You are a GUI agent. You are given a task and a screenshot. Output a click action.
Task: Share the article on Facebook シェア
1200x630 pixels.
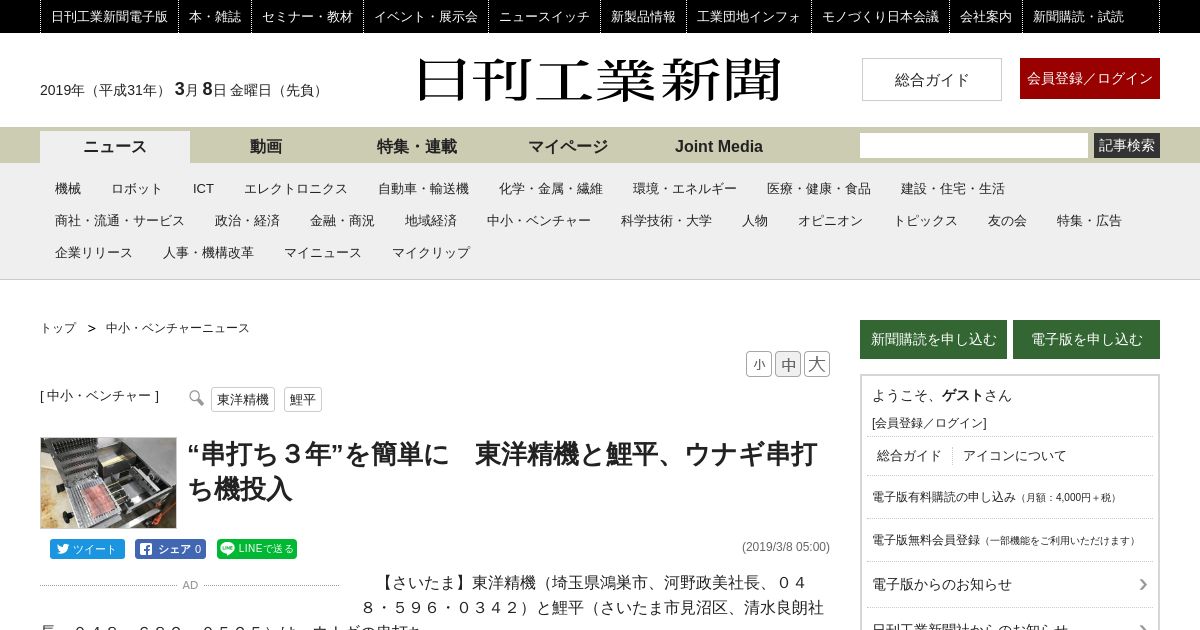(x=170, y=549)
